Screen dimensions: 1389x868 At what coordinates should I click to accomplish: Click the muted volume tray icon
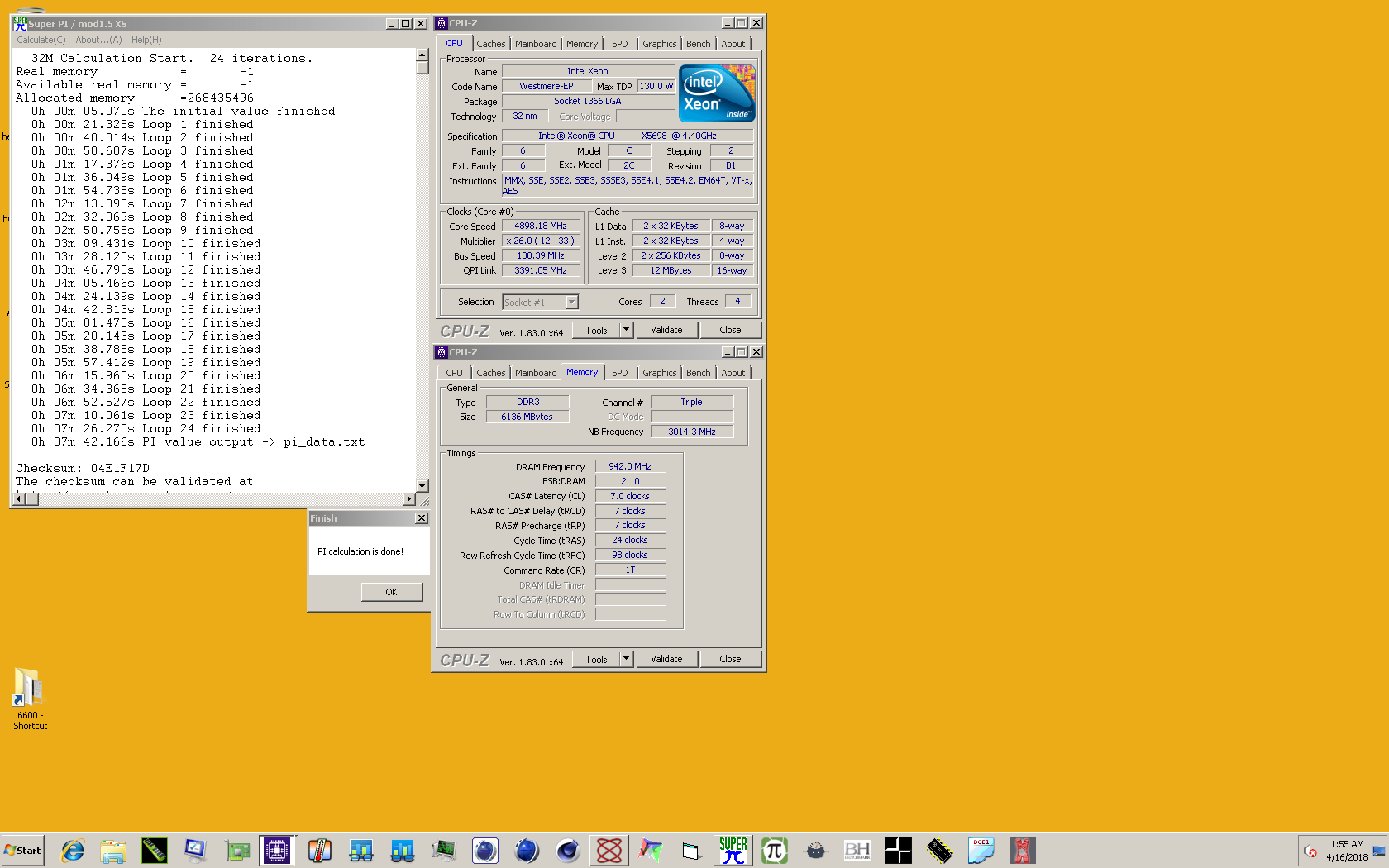[x=1310, y=851]
